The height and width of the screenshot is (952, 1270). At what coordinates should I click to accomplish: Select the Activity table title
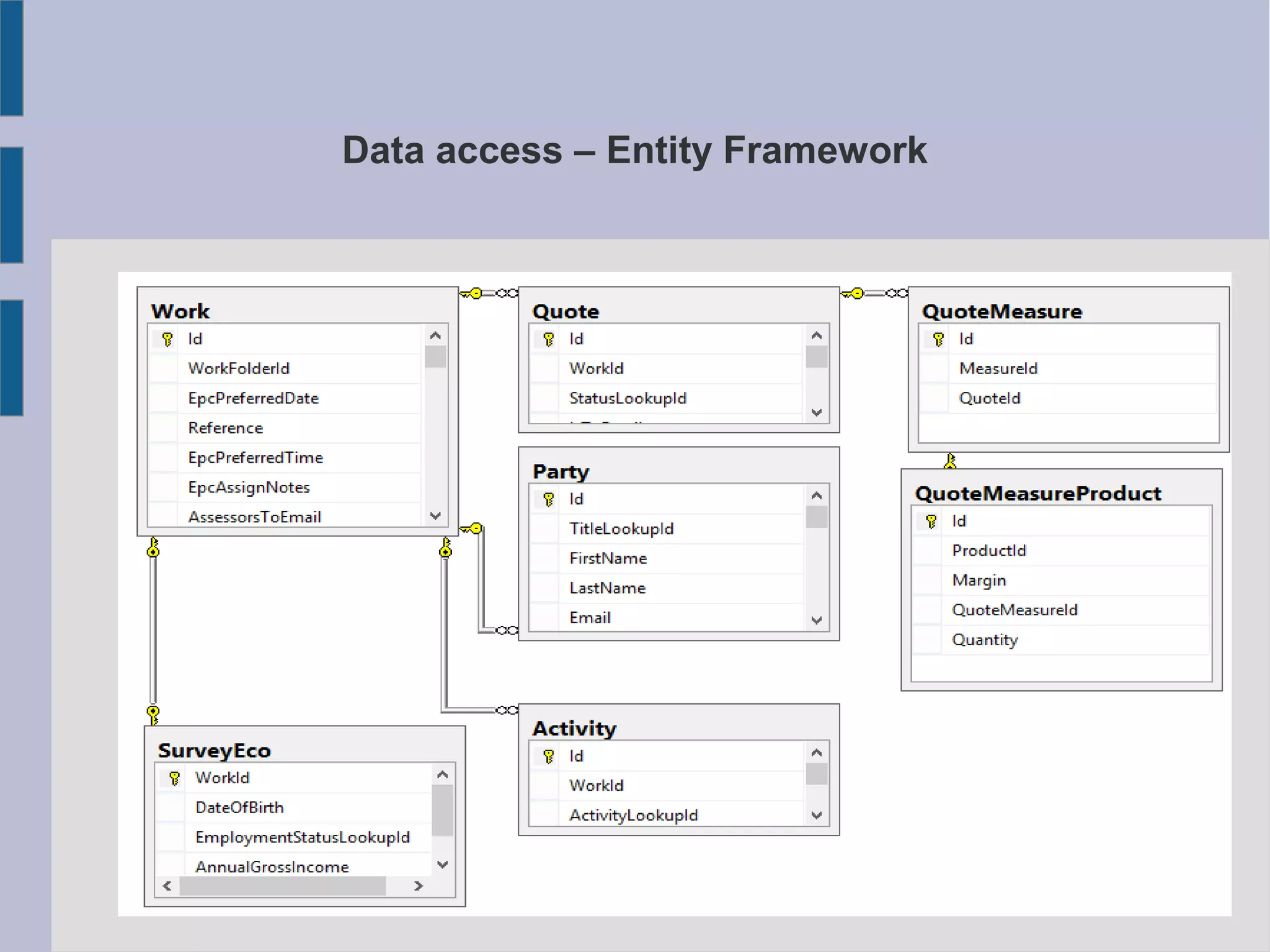point(575,728)
